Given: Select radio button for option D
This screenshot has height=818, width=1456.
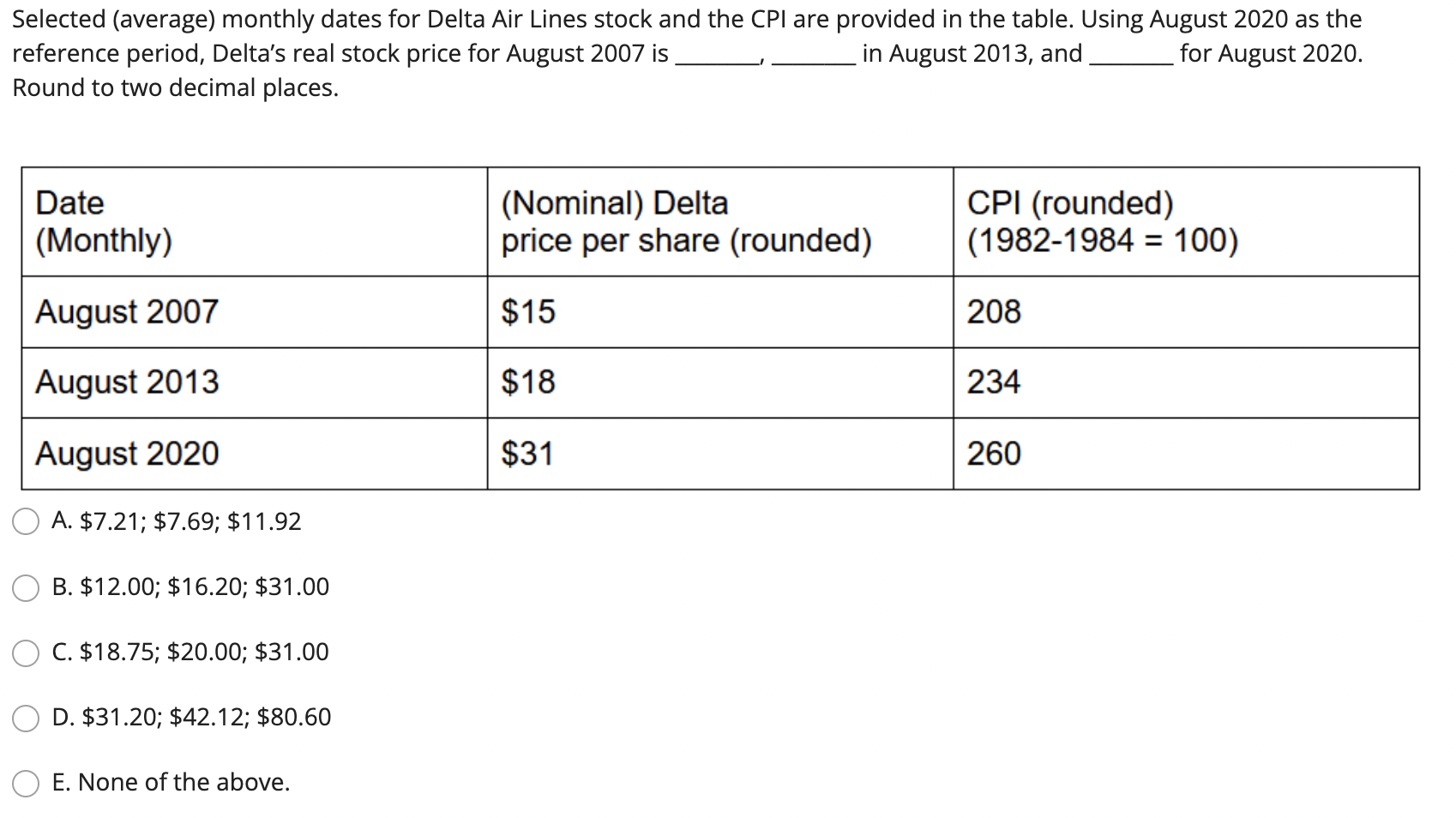Looking at the screenshot, I should coord(26,718).
